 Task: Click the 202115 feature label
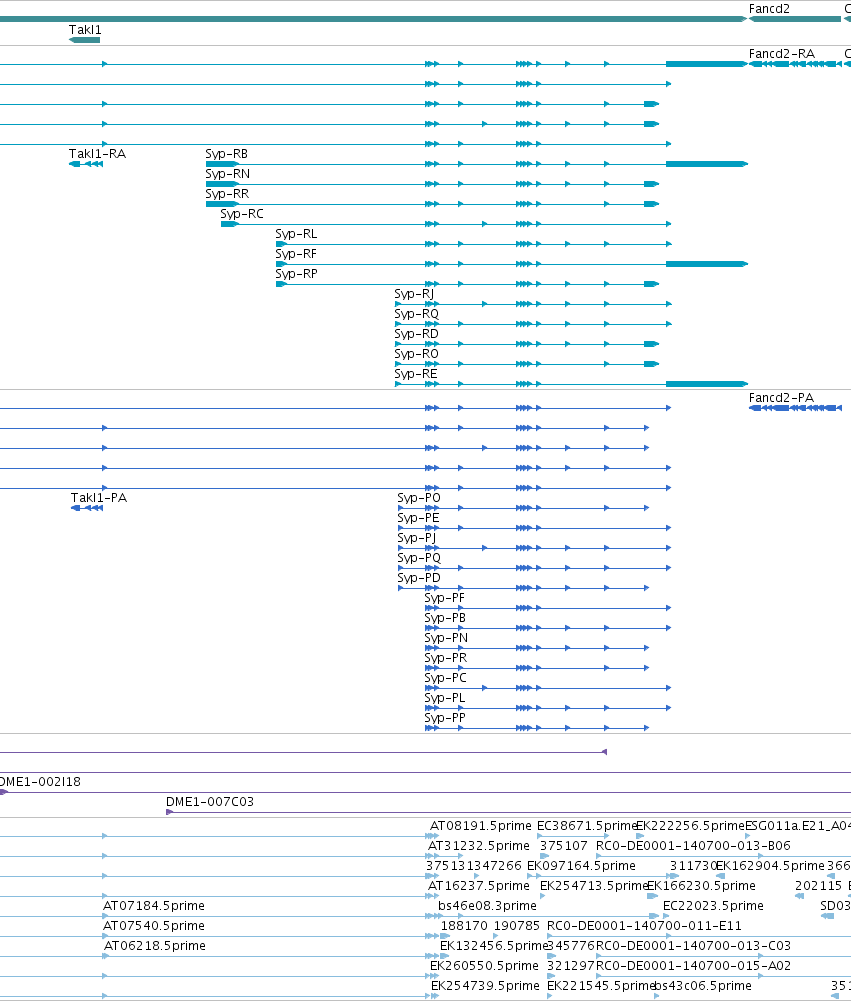tap(818, 886)
